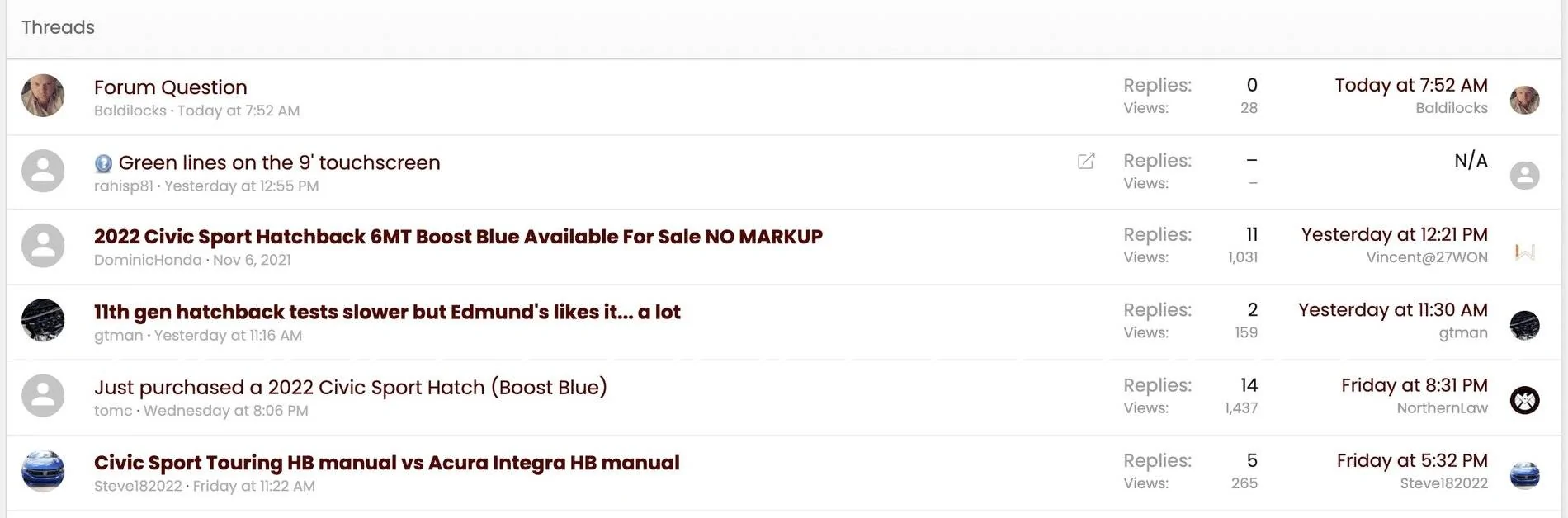Go to latest post Today at 7:52 AM
Viewport: 1568px width, 518px height.
pos(1411,85)
